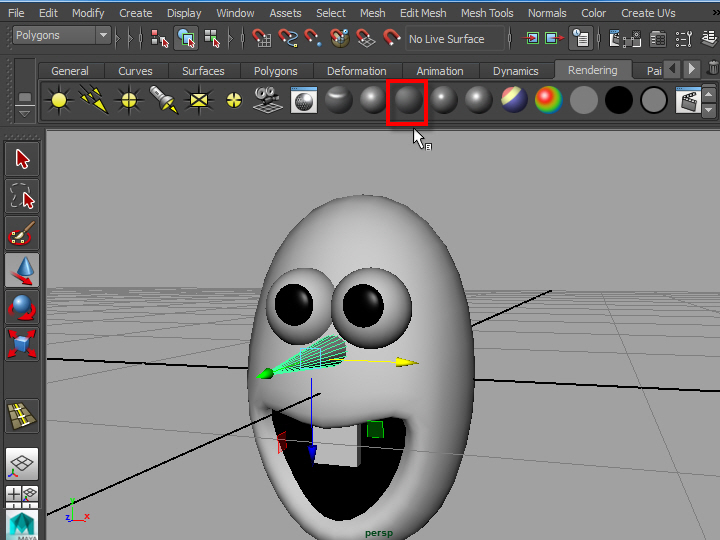Click the render clapperboard shelf button
This screenshot has height=540, width=720.
(687, 100)
